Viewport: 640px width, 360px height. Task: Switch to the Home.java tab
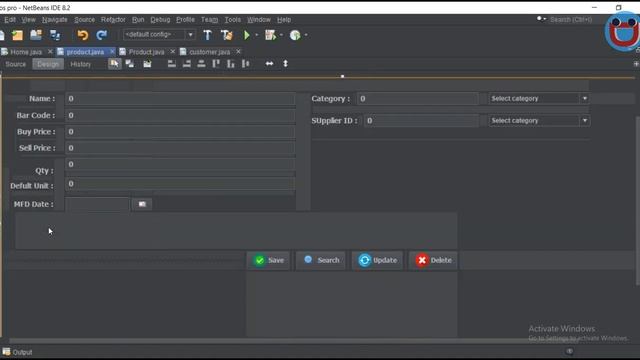[26, 52]
